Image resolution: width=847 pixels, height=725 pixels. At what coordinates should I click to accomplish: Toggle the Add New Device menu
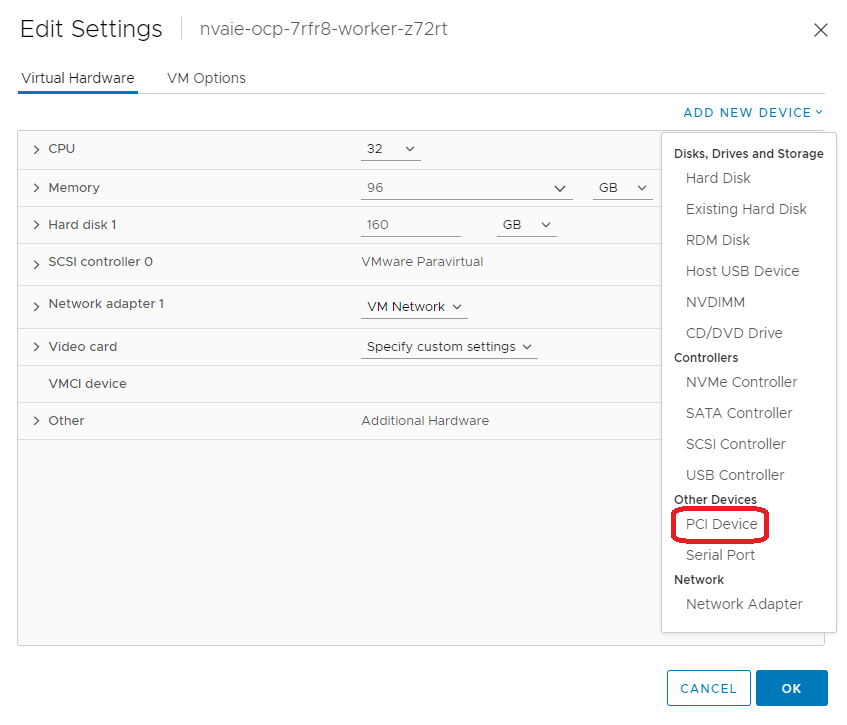752,113
